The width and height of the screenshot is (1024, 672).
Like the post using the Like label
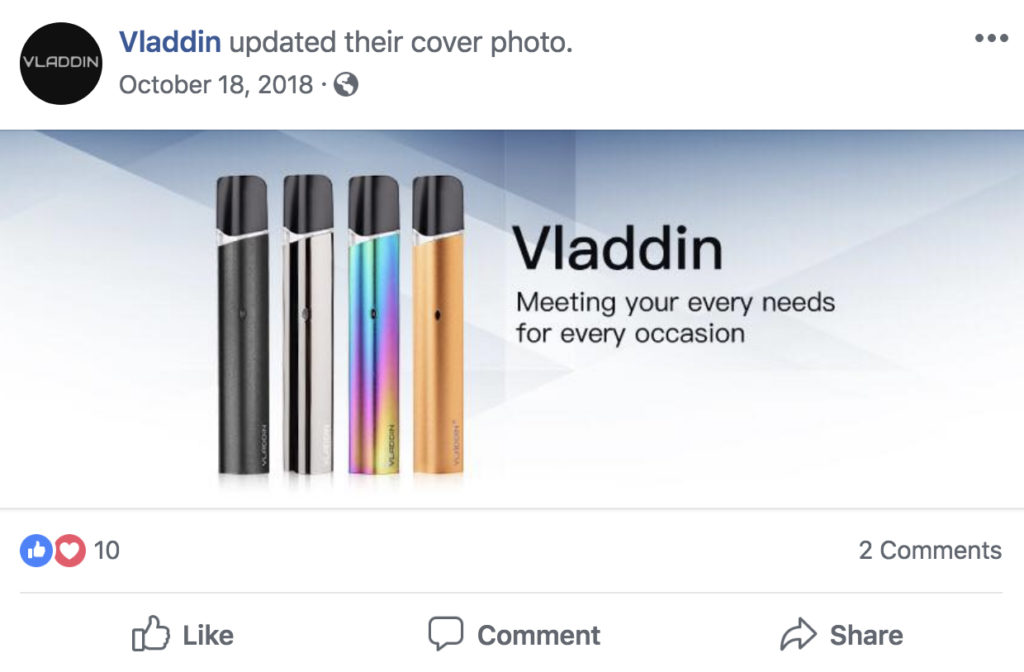click(x=208, y=635)
